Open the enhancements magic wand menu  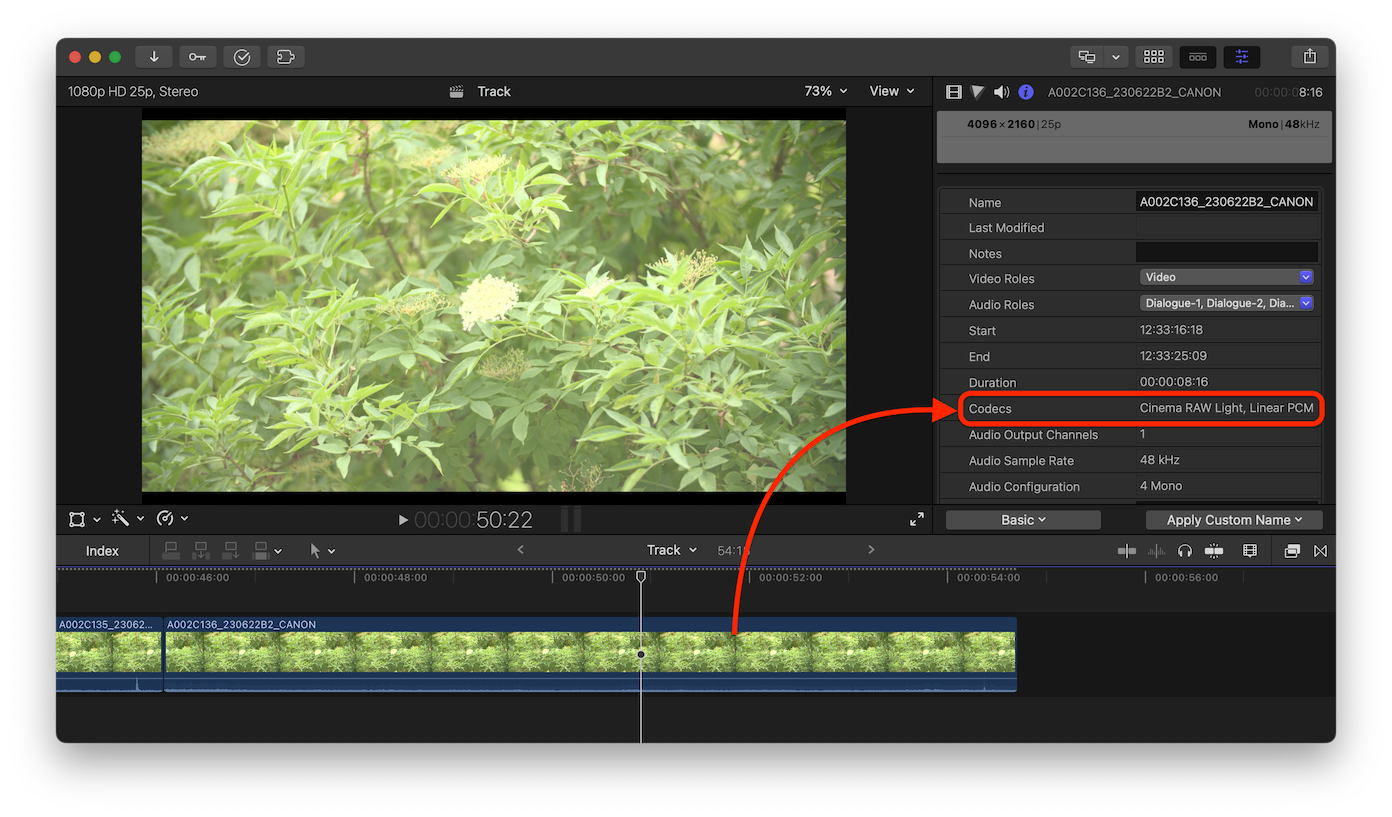(x=128, y=519)
